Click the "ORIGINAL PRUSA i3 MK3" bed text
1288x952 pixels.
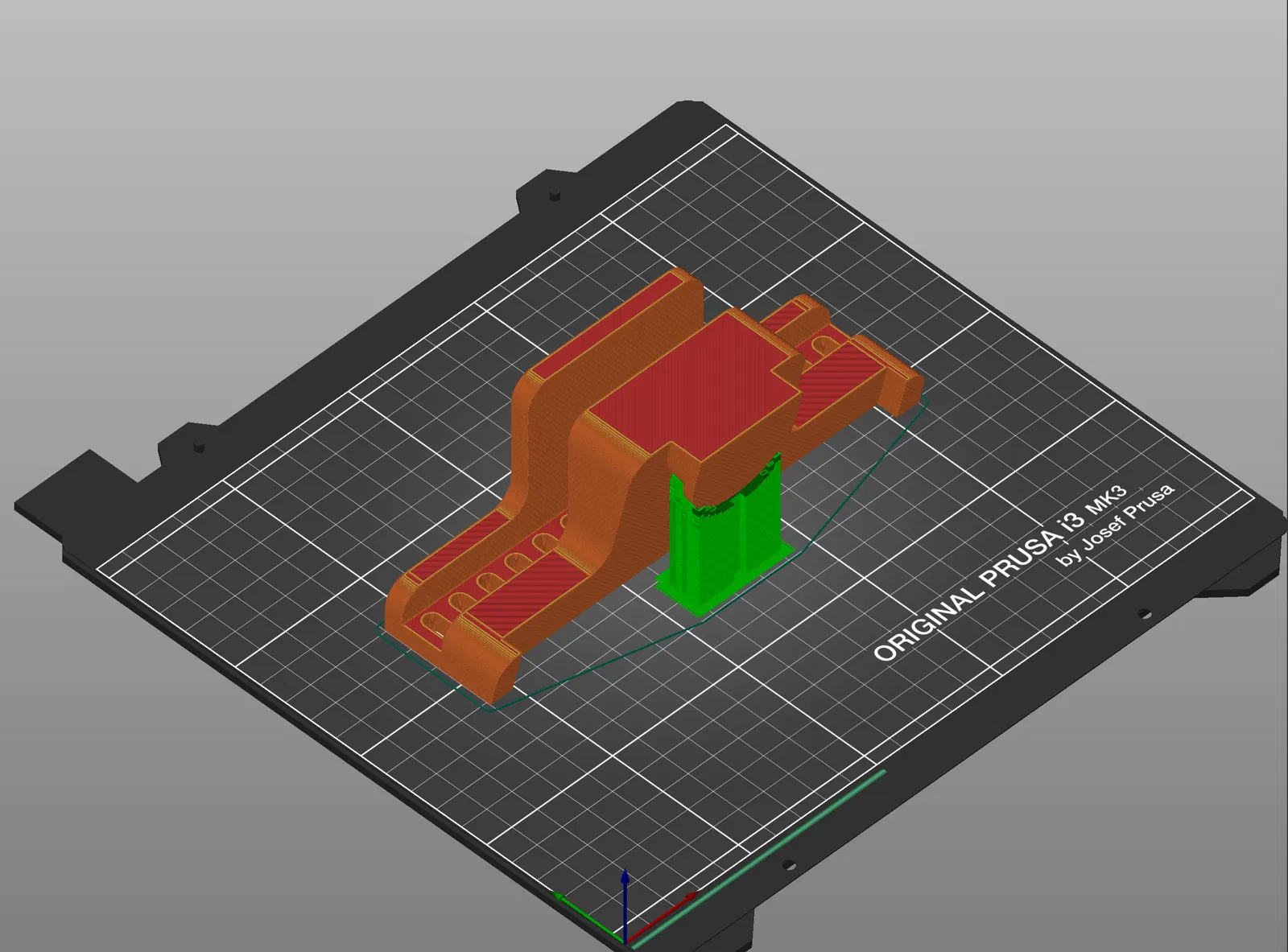tap(1000, 572)
